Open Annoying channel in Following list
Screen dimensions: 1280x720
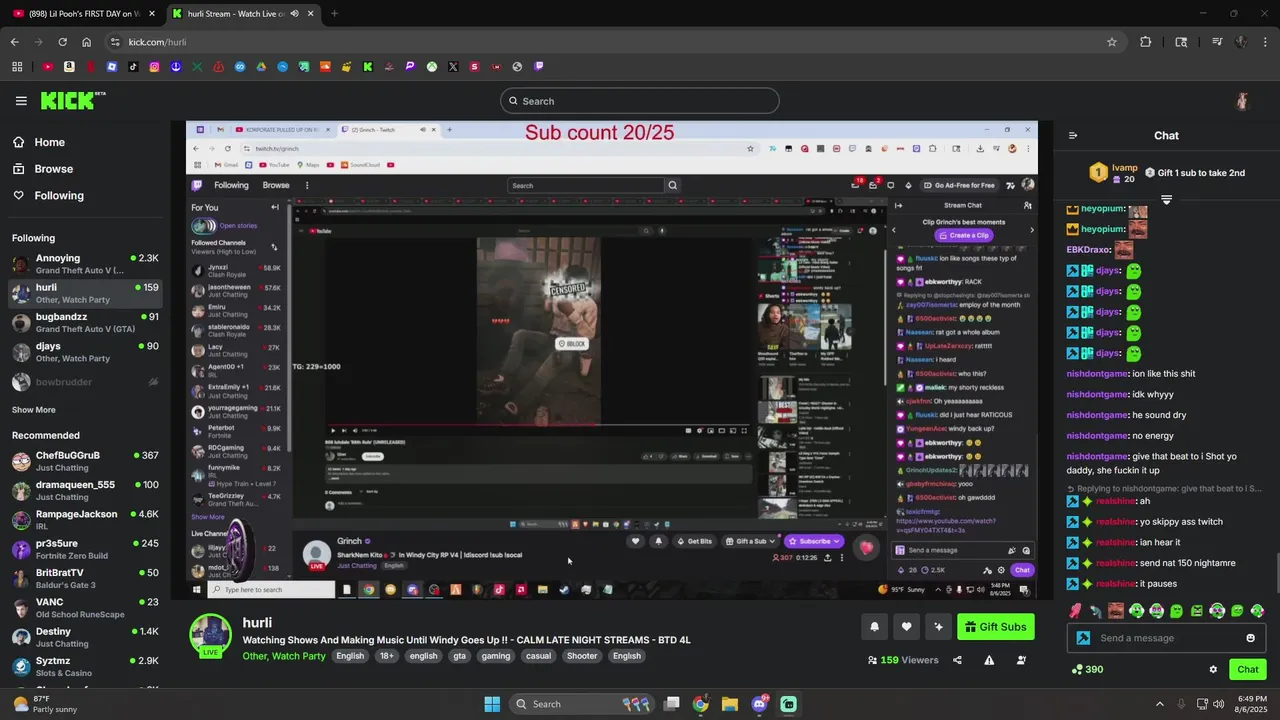click(x=85, y=264)
